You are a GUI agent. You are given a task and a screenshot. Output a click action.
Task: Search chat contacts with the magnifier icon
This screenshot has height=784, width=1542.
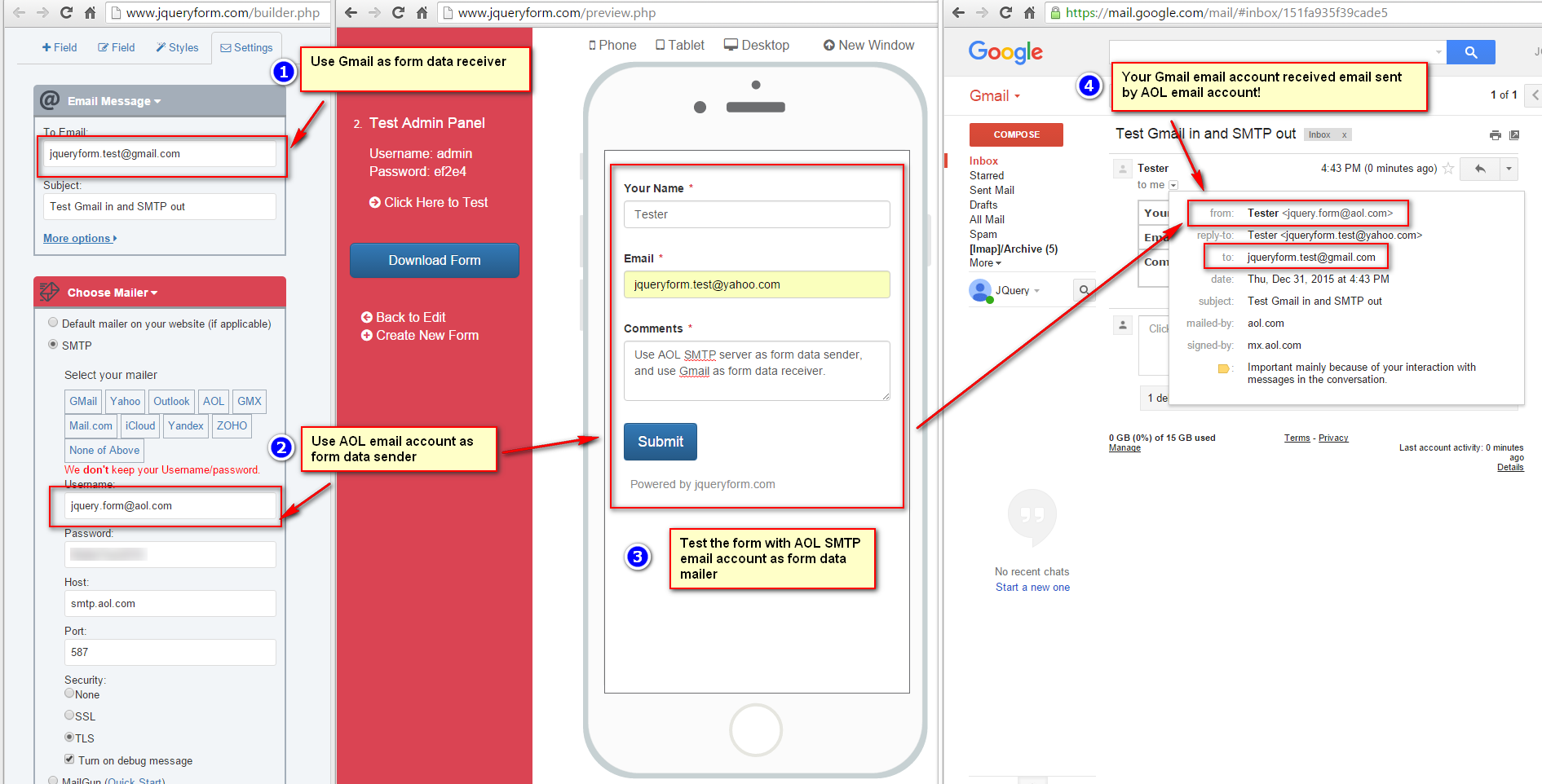1084,290
